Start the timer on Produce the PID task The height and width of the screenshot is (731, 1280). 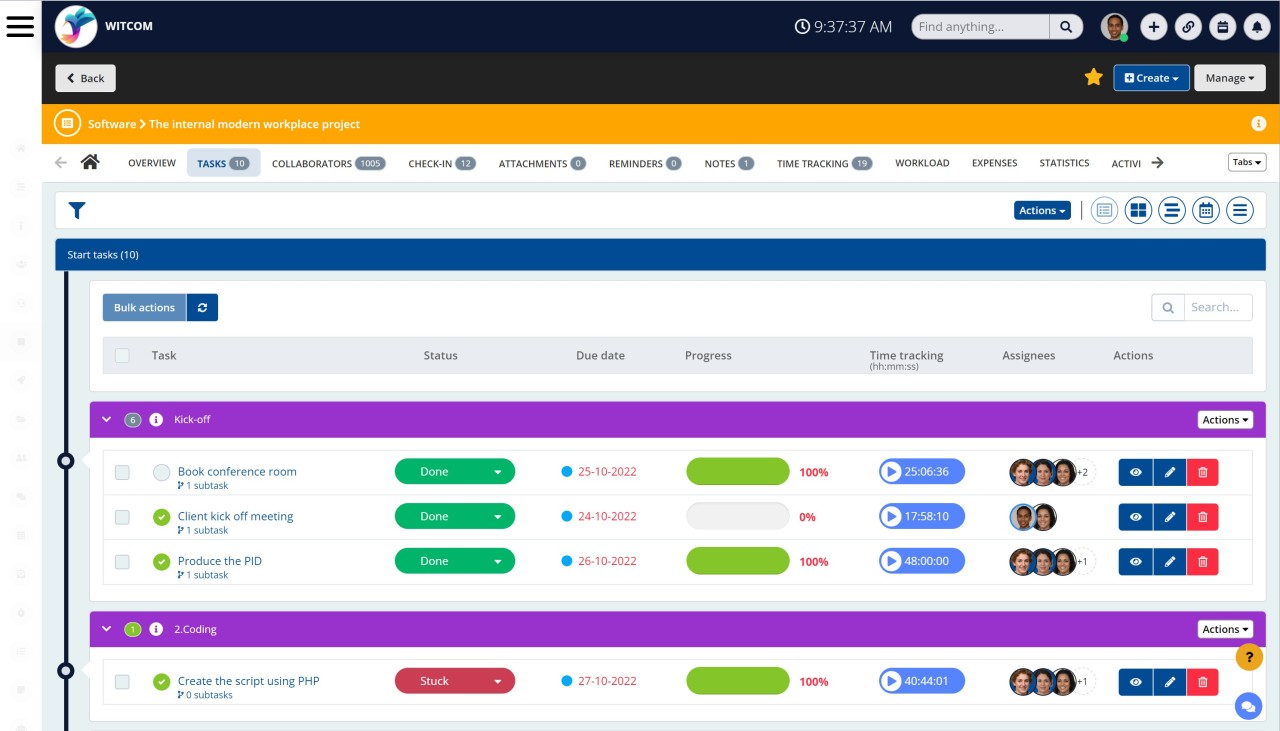891,561
